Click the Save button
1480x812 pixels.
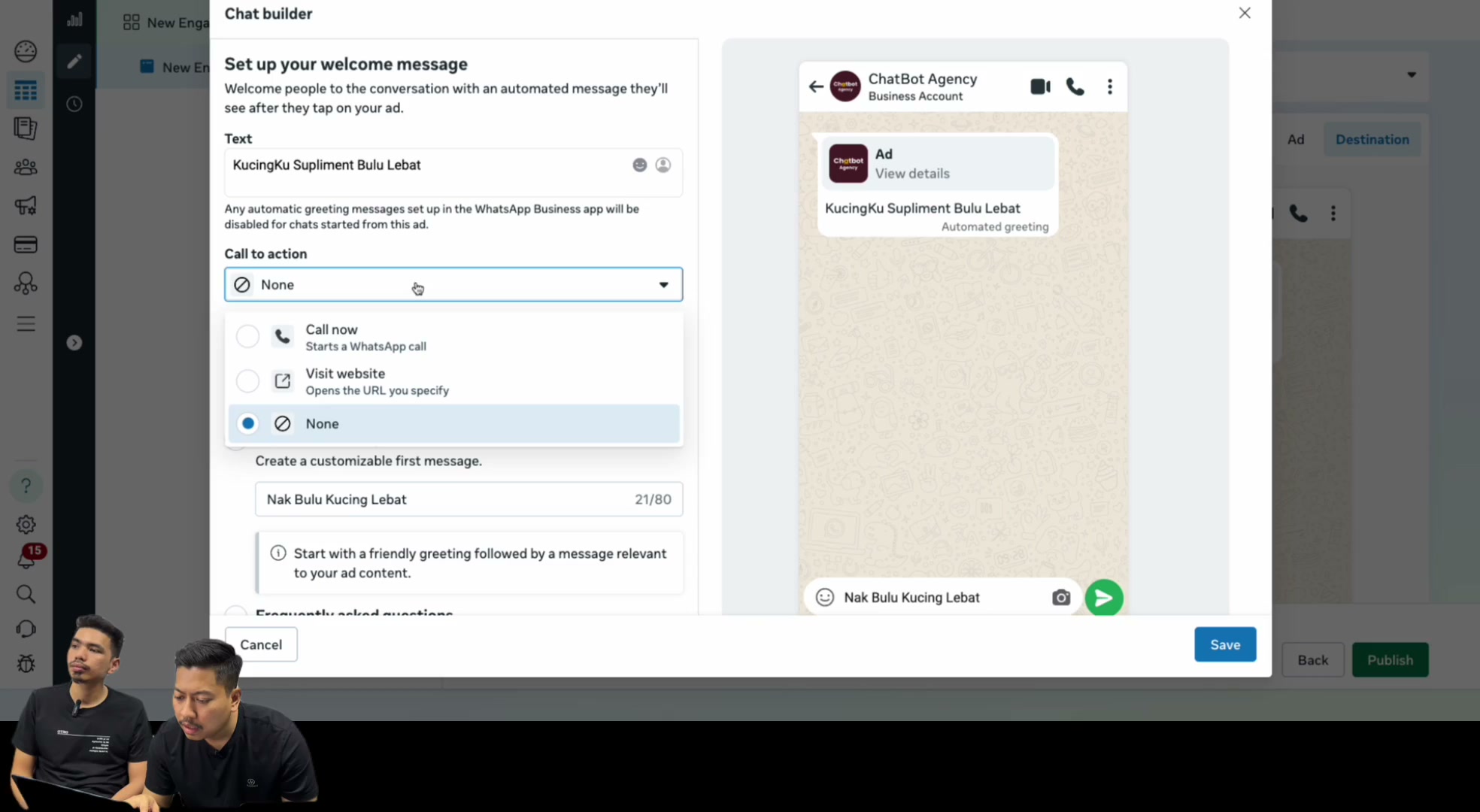pyautogui.click(x=1225, y=644)
